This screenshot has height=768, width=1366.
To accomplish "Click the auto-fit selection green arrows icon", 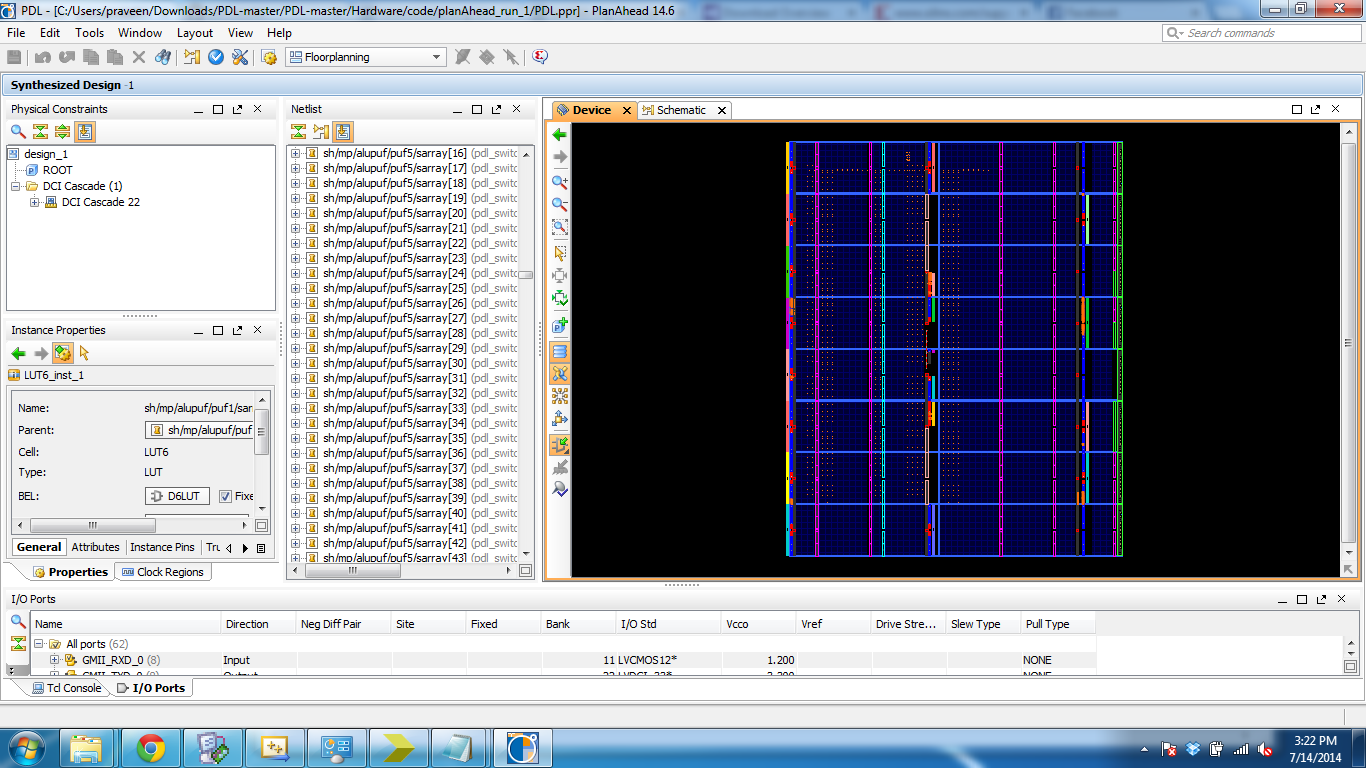I will 560,298.
